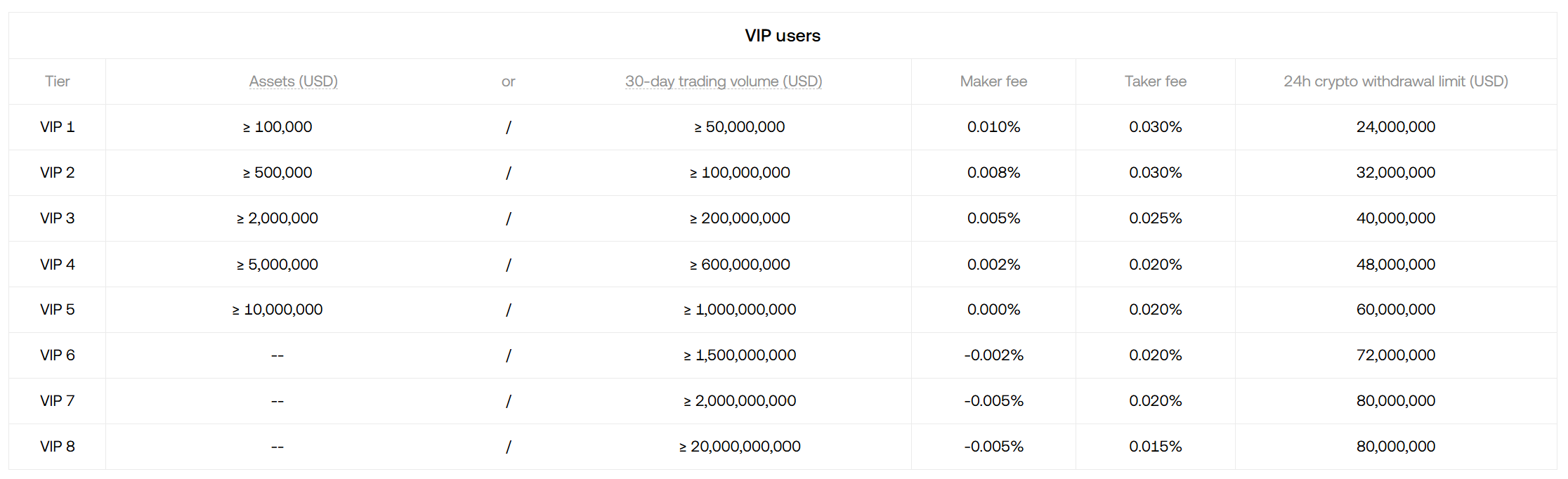Select the VIP 2 tier cell
Viewport: 1568px width, 479px height.
click(57, 173)
